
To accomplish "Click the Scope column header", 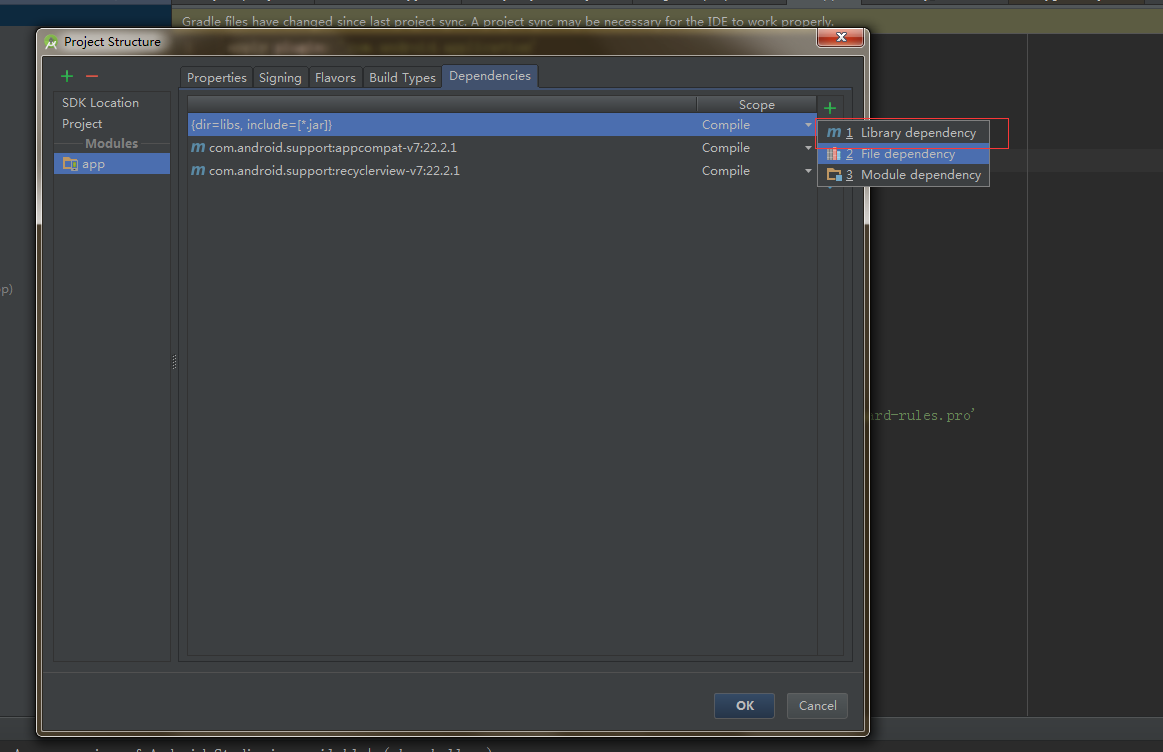I will coord(757,105).
